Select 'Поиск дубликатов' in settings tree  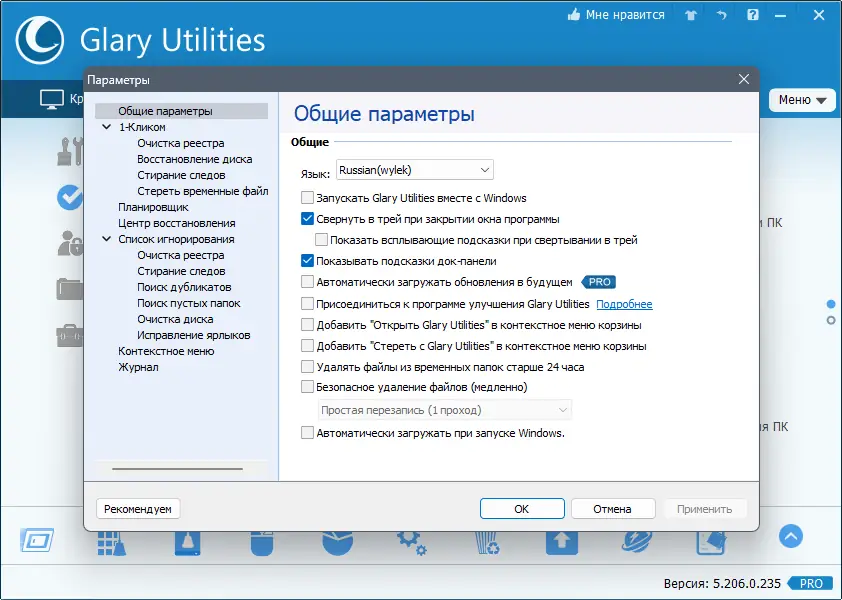pyautogui.click(x=184, y=287)
